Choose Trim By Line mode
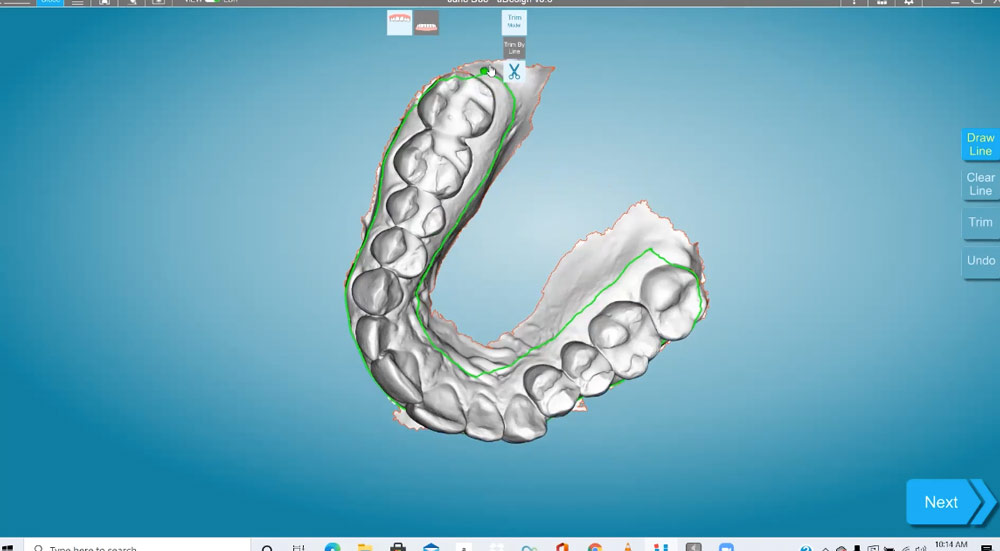Image resolution: width=1000 pixels, height=551 pixels. pos(514,48)
